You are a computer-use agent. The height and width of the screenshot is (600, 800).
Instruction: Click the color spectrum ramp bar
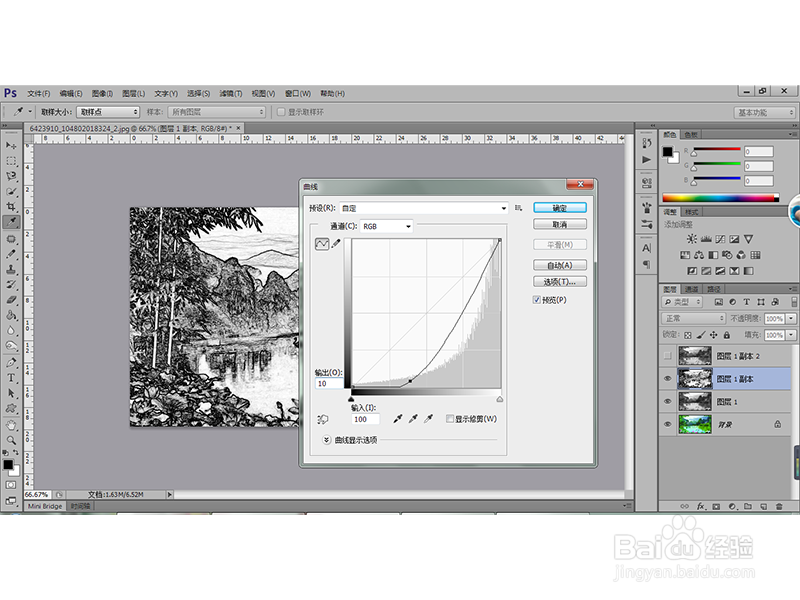tap(720, 198)
